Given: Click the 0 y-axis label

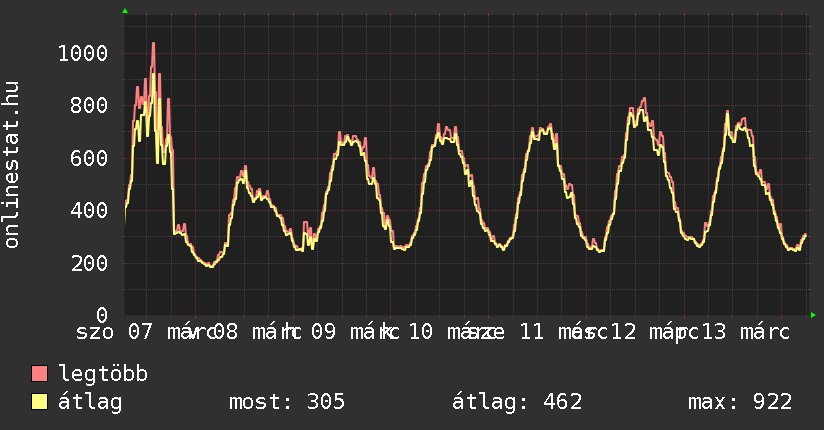Looking at the screenshot, I should (x=100, y=316).
